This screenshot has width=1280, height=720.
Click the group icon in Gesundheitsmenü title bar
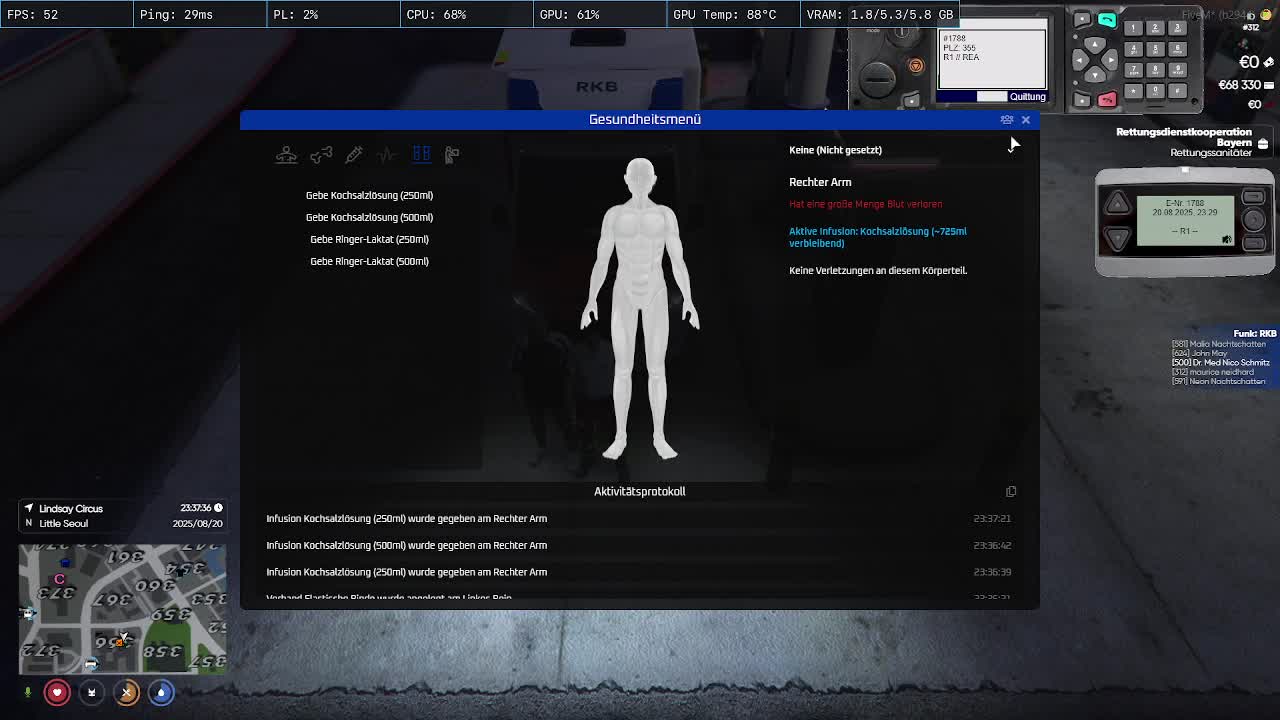(x=1007, y=119)
